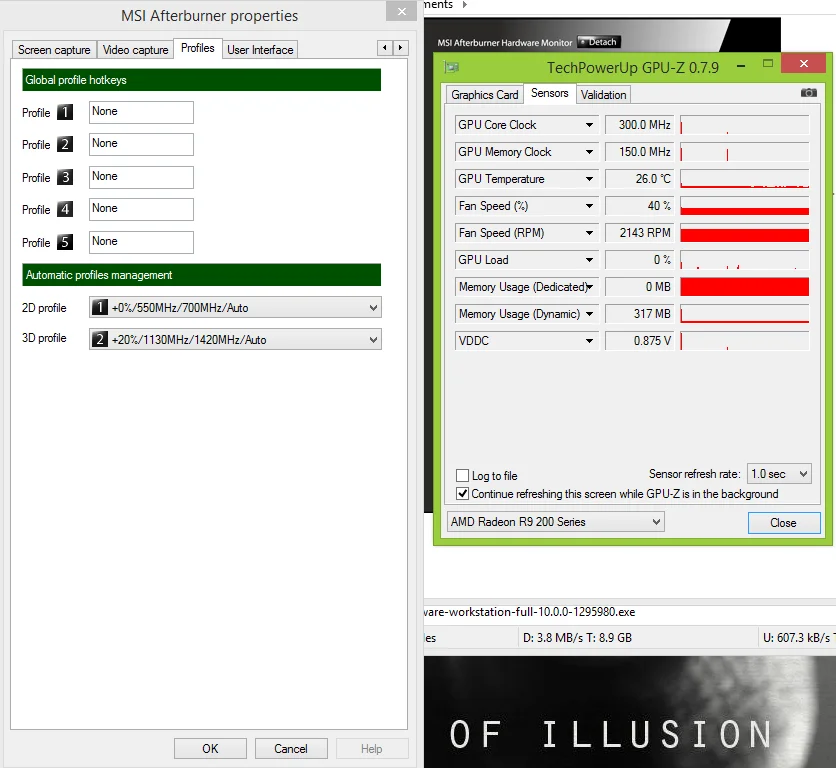Click the Profile 5 hotkey field
The image size is (836, 768).
[141, 243]
